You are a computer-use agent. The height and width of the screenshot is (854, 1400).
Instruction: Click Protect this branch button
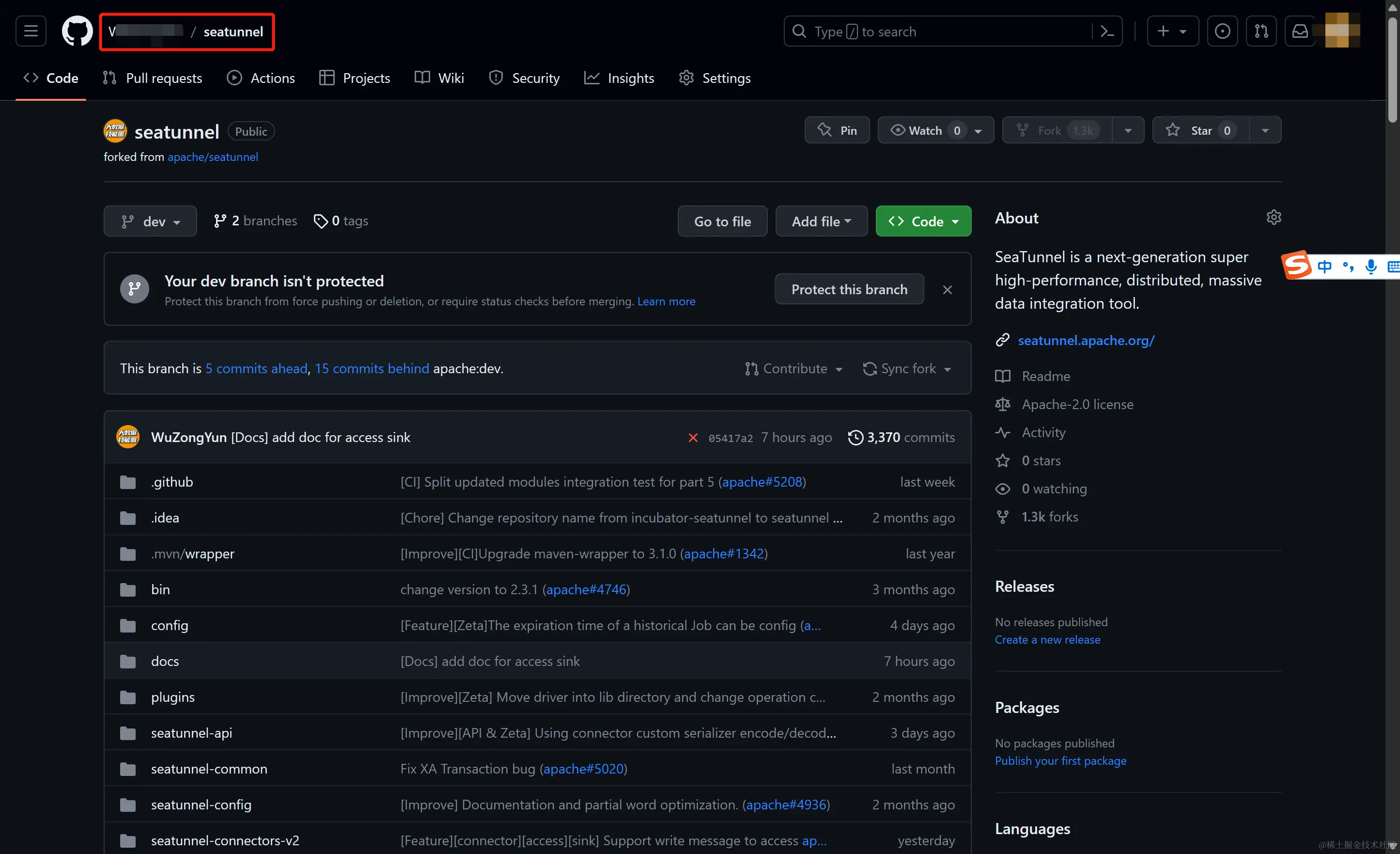[x=849, y=289]
